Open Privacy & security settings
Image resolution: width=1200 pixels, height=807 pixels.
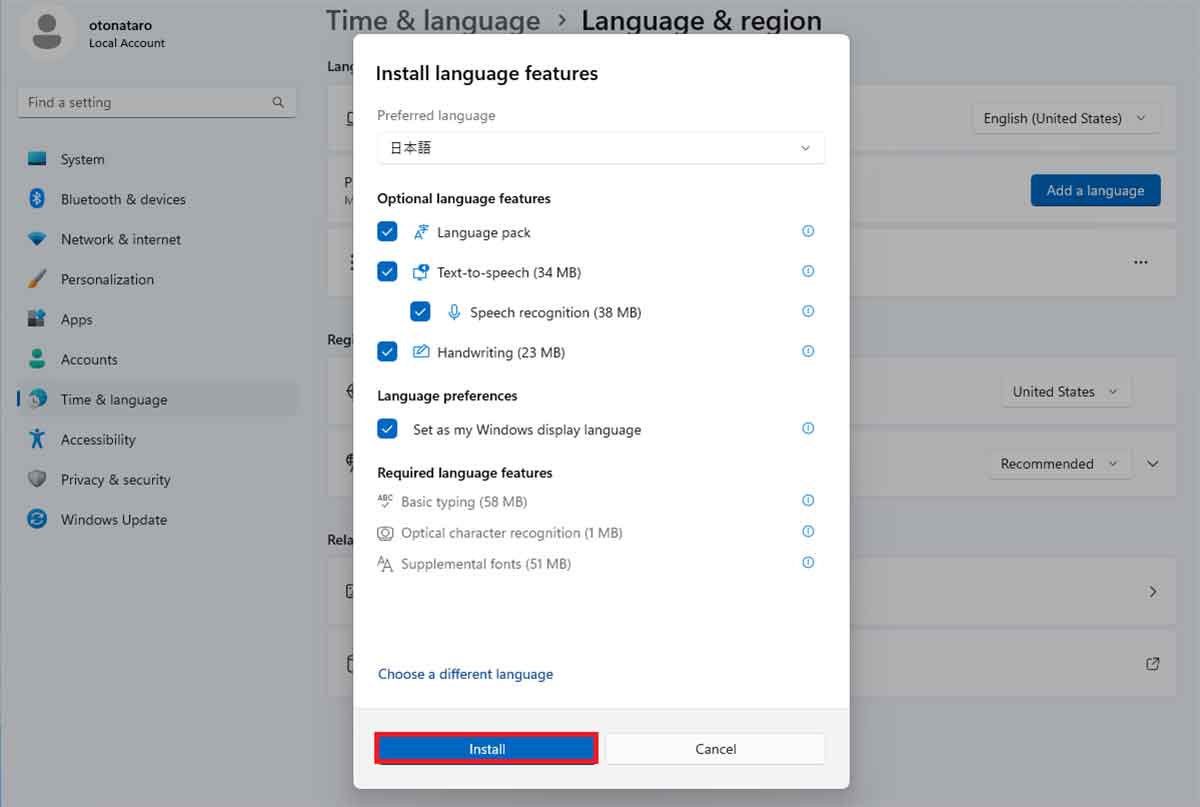[x=158, y=479]
